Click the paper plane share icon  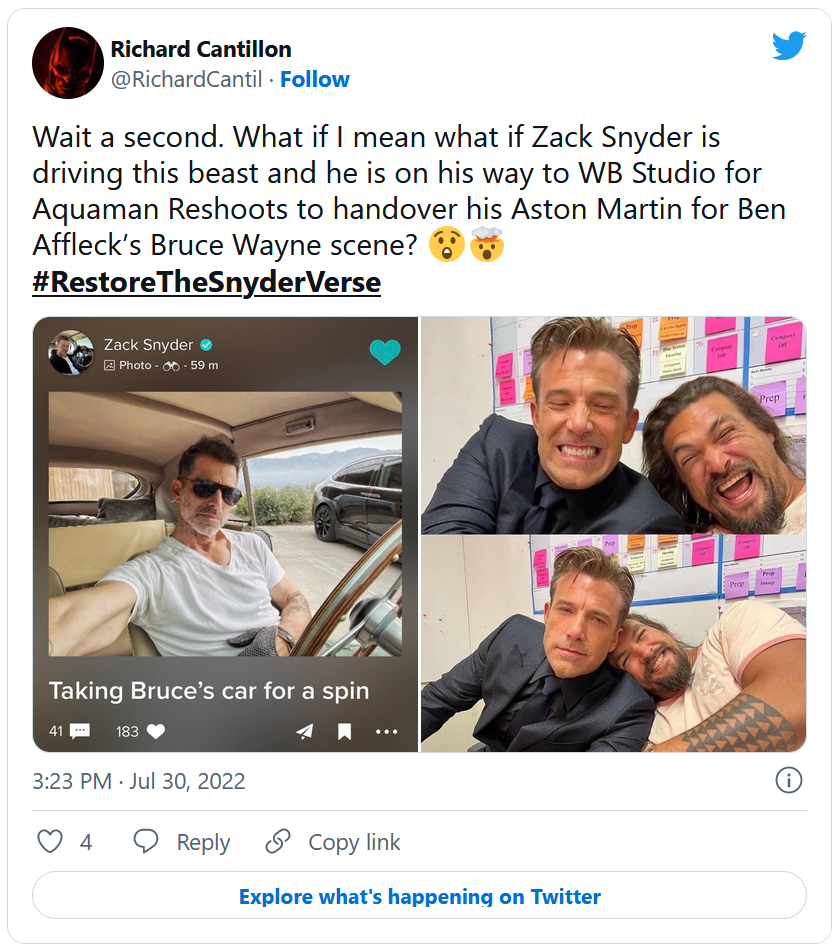point(305,732)
